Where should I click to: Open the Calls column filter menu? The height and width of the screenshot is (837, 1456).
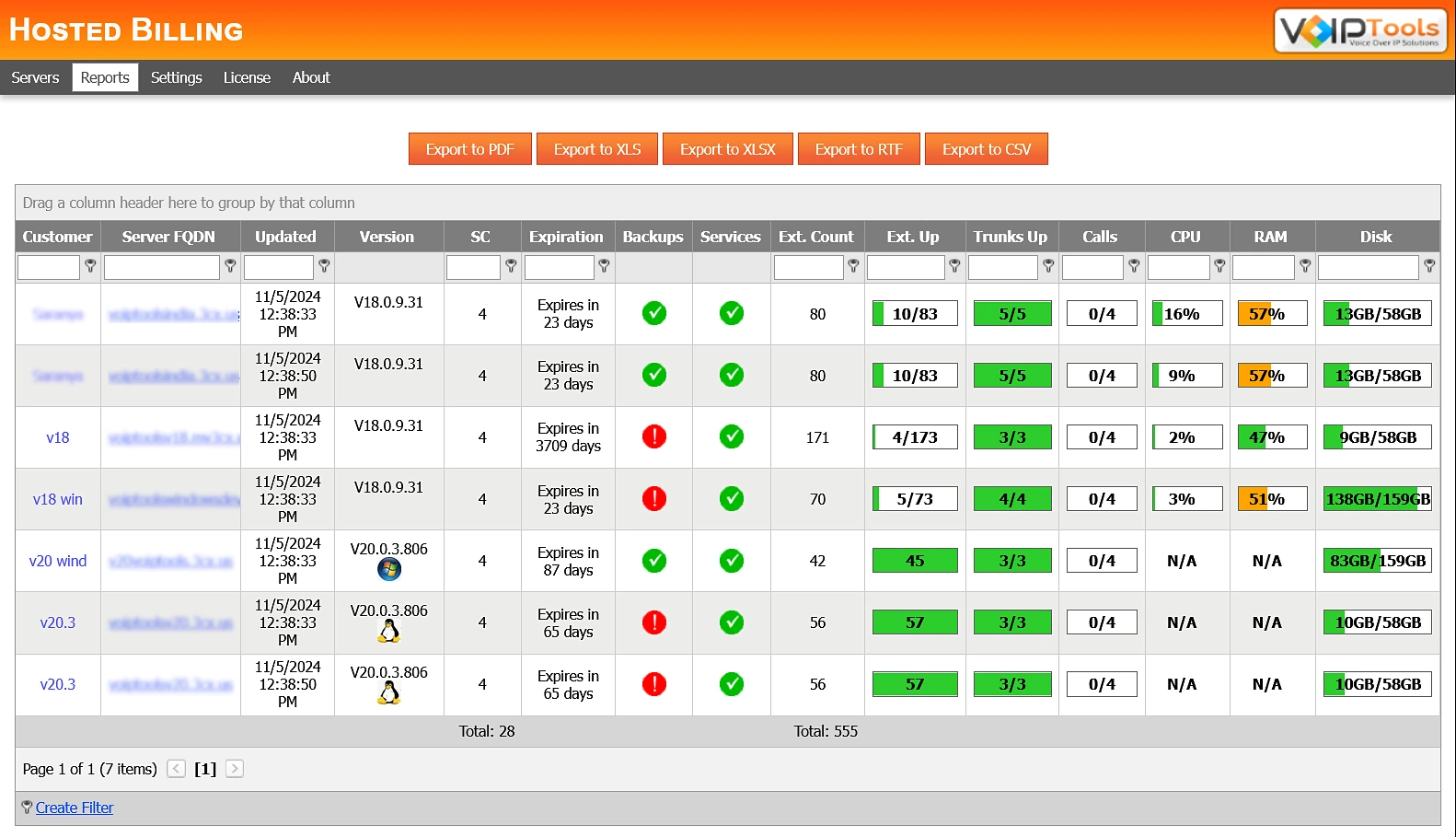point(1134,266)
